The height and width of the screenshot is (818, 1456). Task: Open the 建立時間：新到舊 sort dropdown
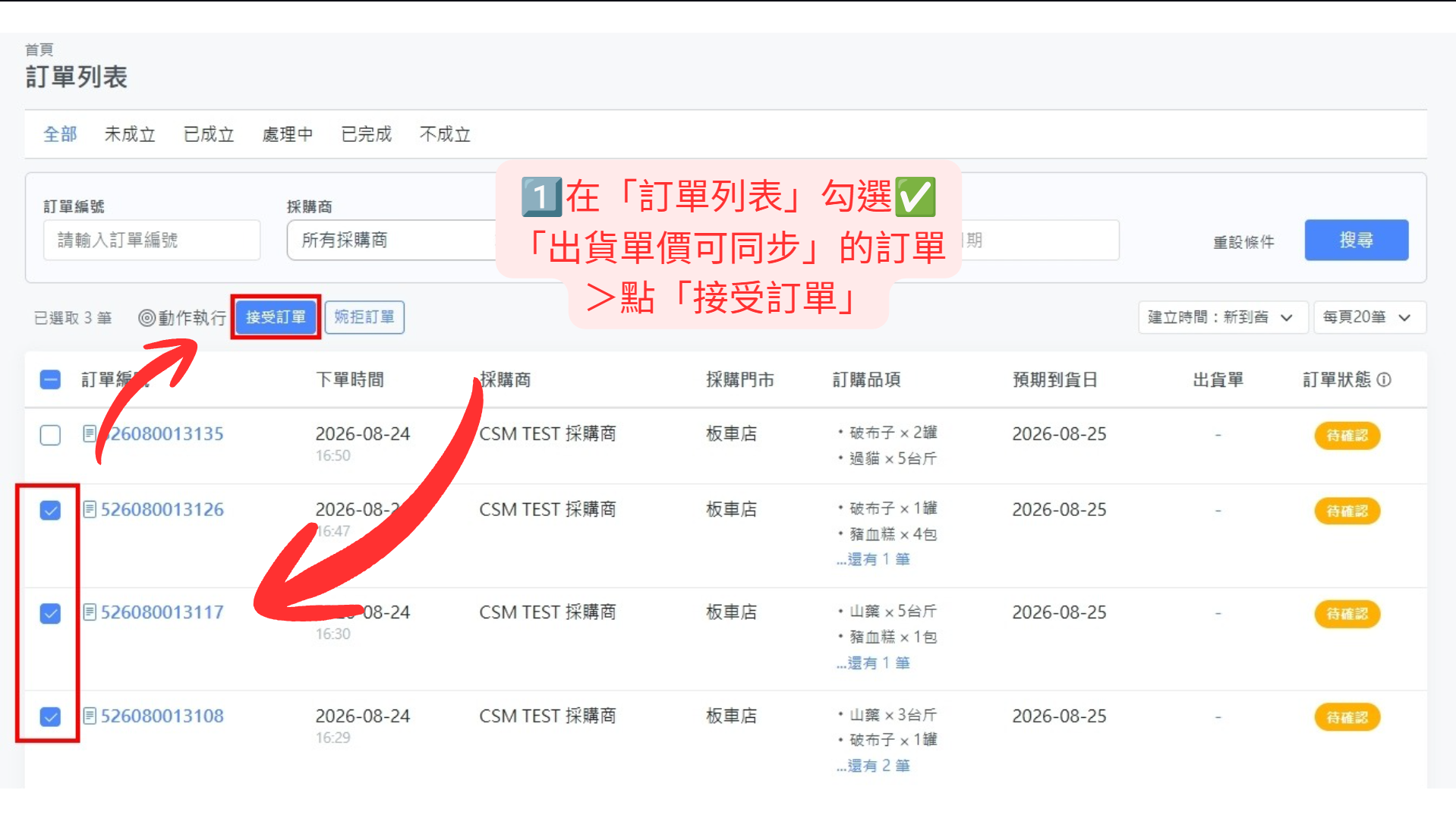point(1222,317)
